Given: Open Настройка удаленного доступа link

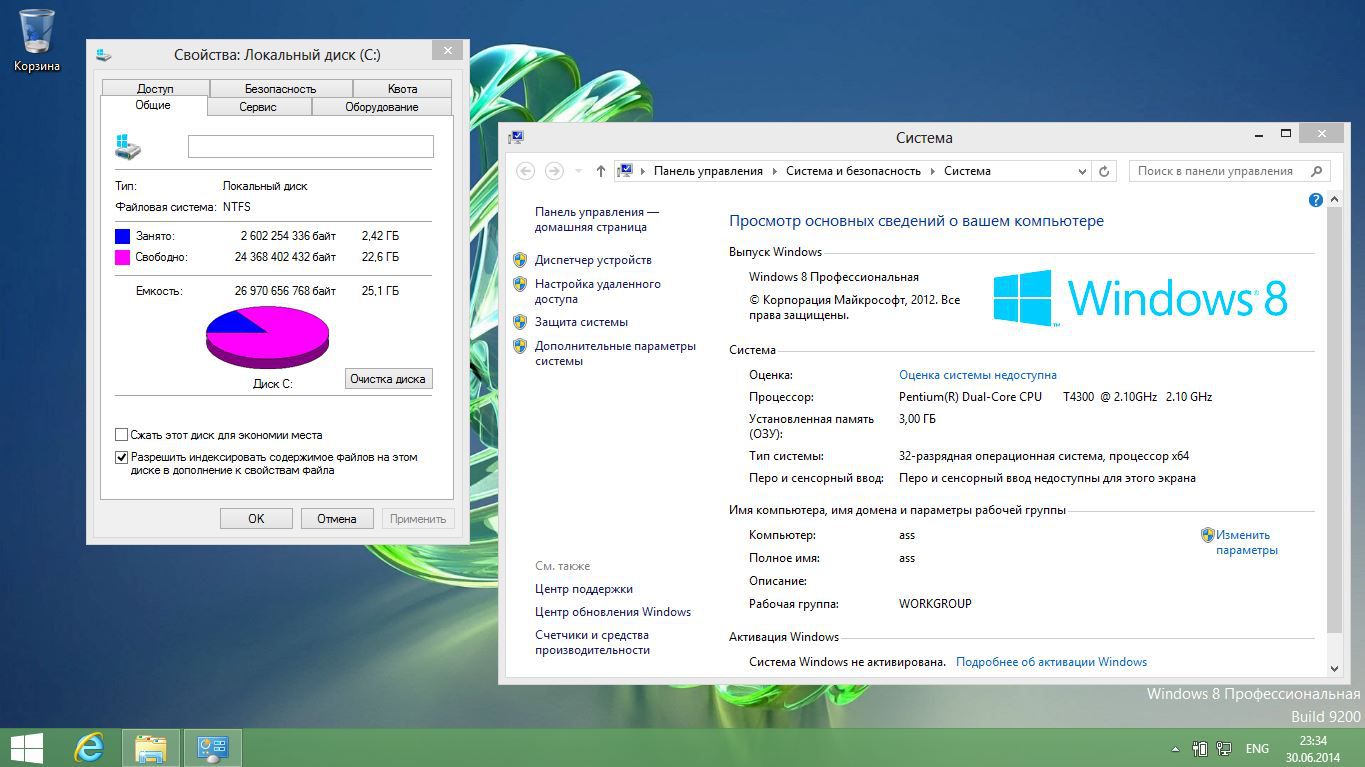Looking at the screenshot, I should pos(598,291).
